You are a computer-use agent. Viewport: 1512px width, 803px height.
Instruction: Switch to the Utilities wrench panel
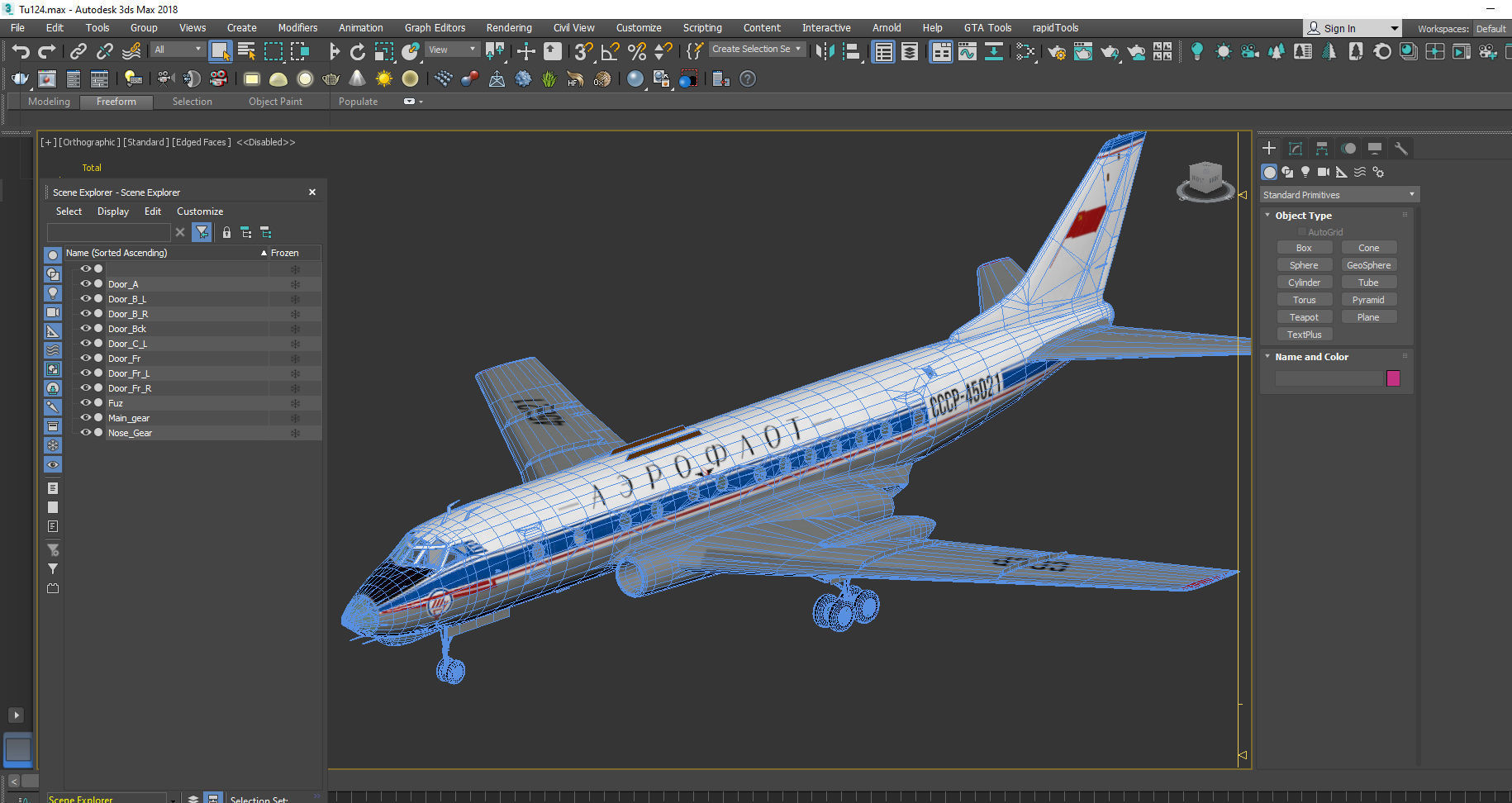point(1401,149)
